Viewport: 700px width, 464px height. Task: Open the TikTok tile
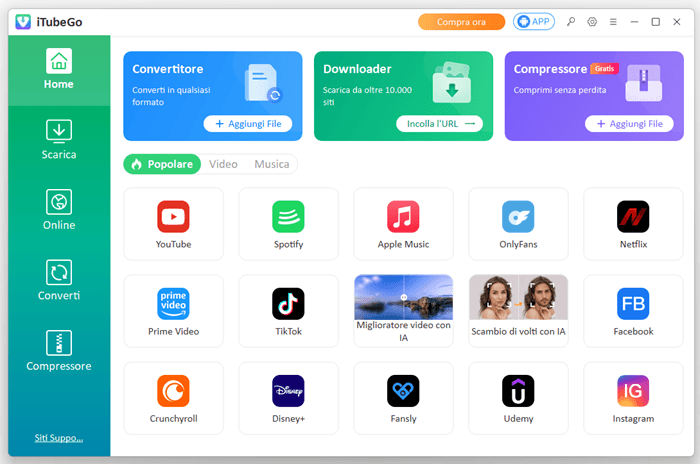coord(288,311)
